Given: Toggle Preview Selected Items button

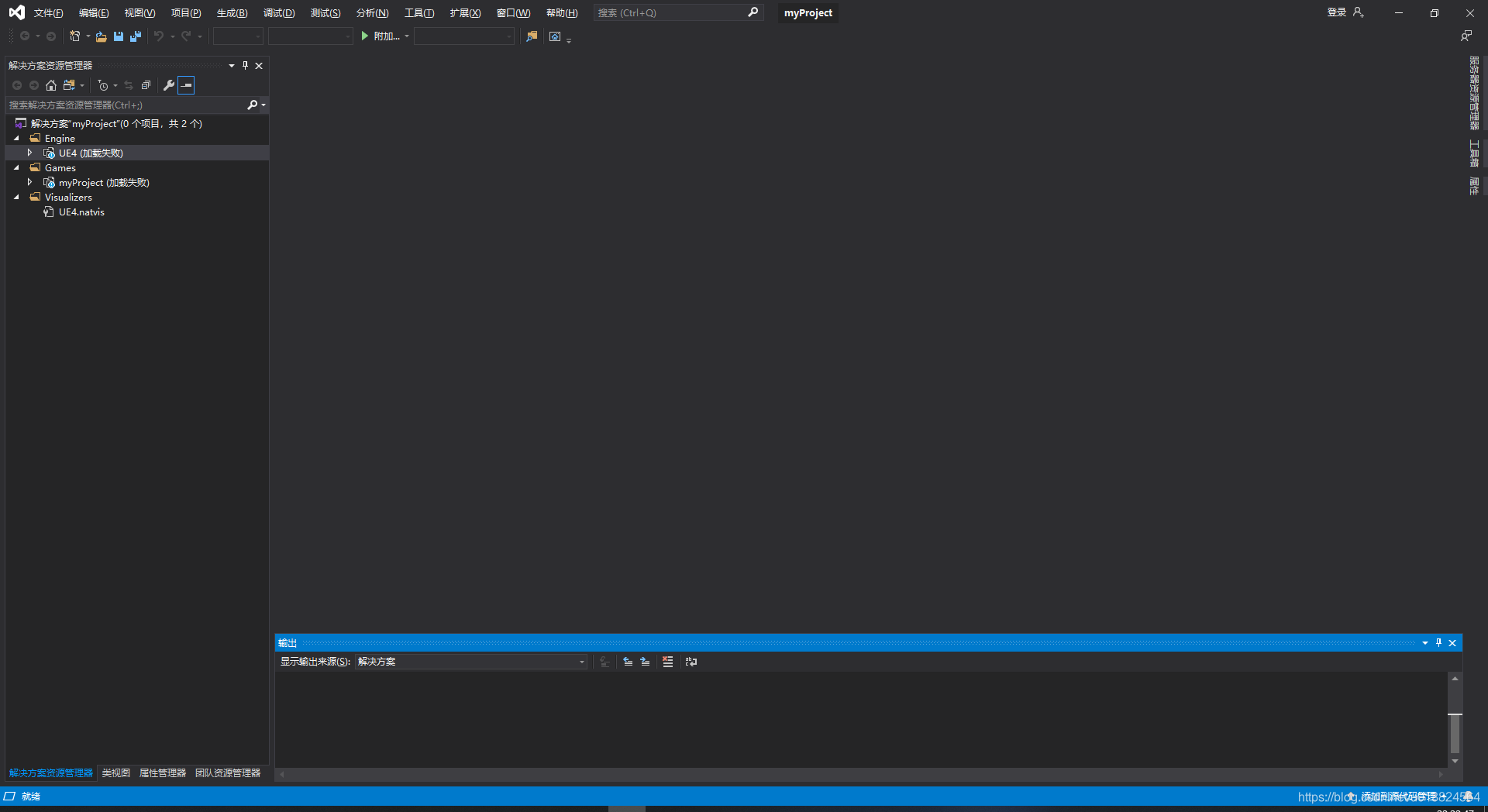Looking at the screenshot, I should [x=186, y=85].
